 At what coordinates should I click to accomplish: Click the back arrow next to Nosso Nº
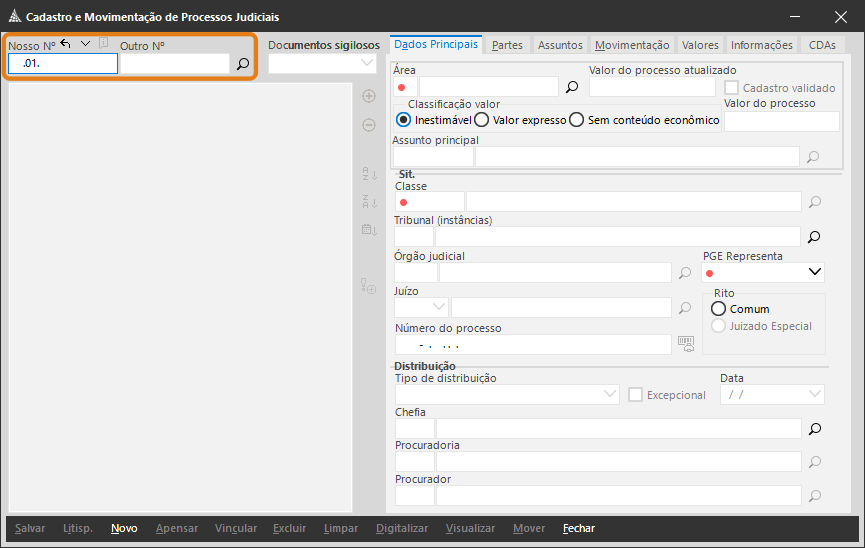coord(66,44)
